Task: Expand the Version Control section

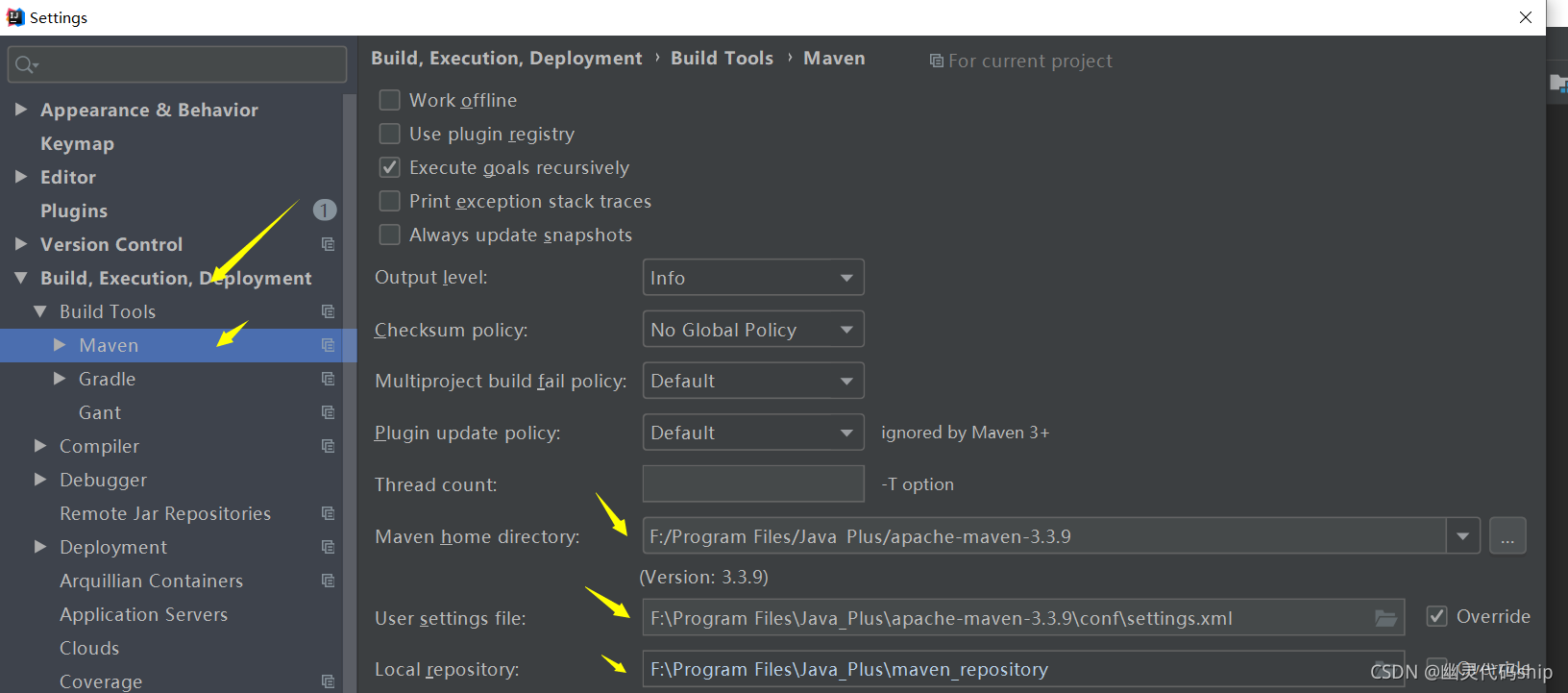Action: 21,244
